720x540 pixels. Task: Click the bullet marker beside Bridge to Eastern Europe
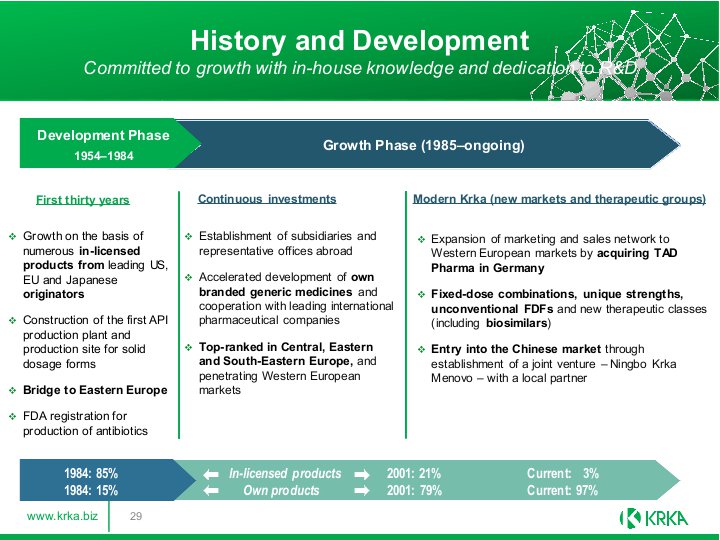click(x=12, y=391)
